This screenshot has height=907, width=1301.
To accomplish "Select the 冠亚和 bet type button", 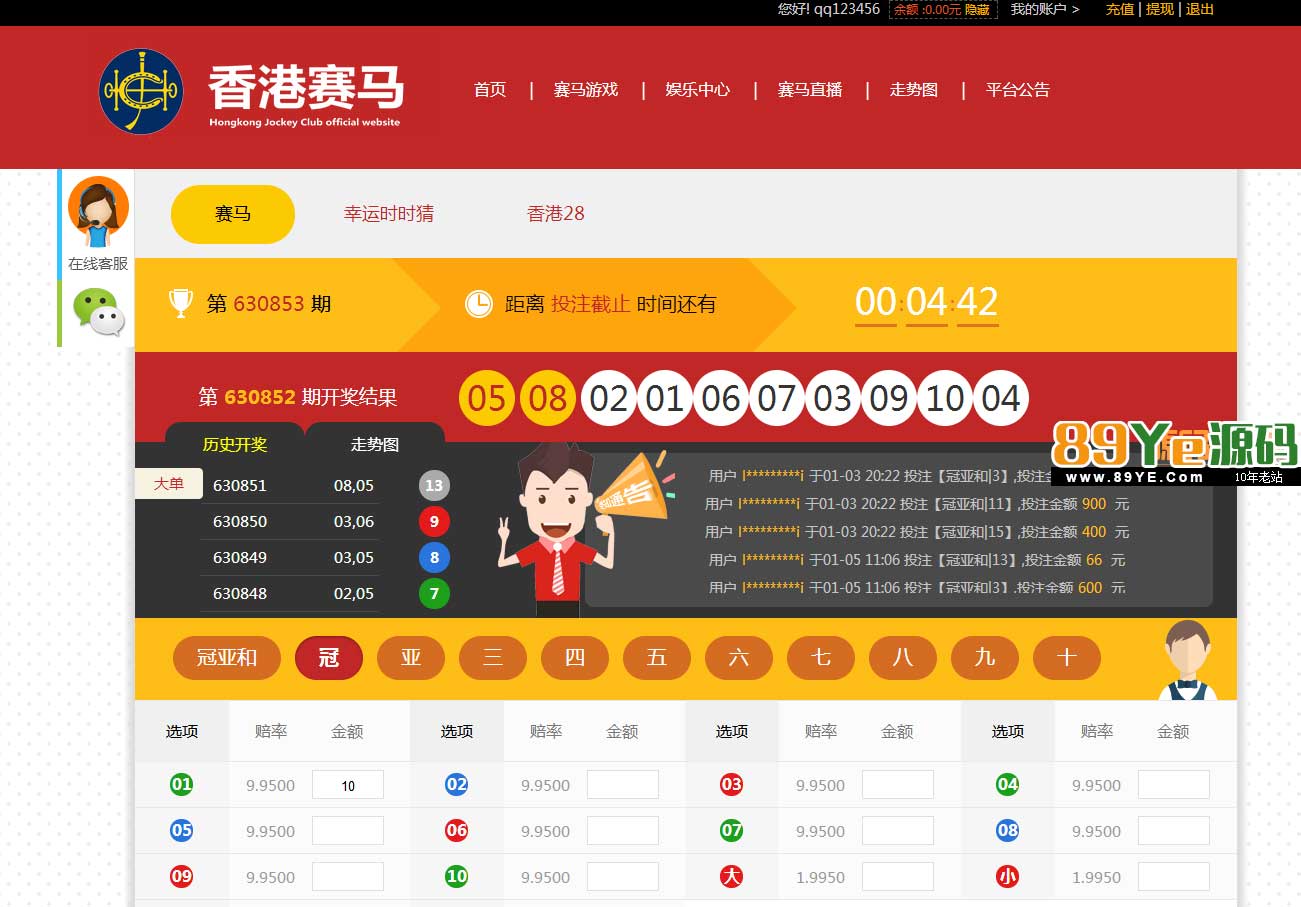I will 227,658.
